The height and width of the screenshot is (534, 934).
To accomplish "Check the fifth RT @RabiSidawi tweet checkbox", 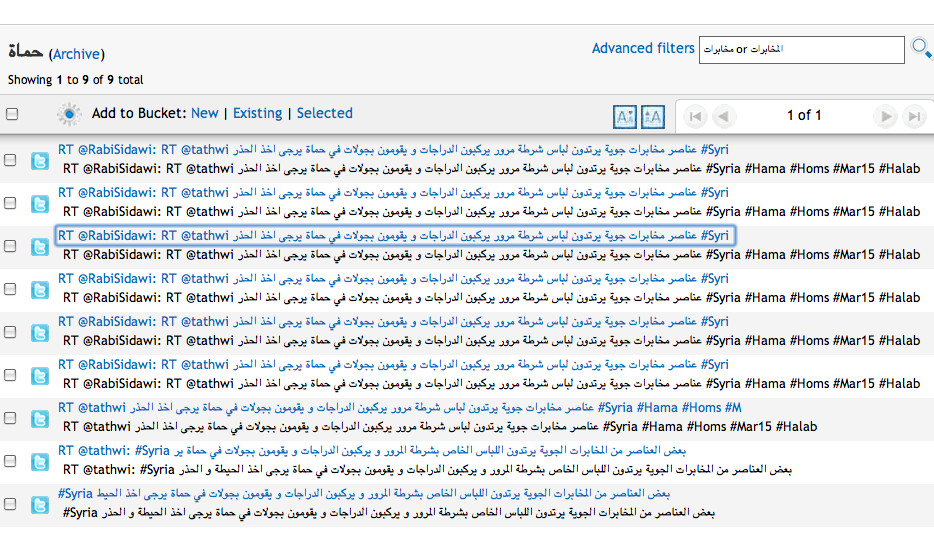I will pyautogui.click(x=10, y=332).
